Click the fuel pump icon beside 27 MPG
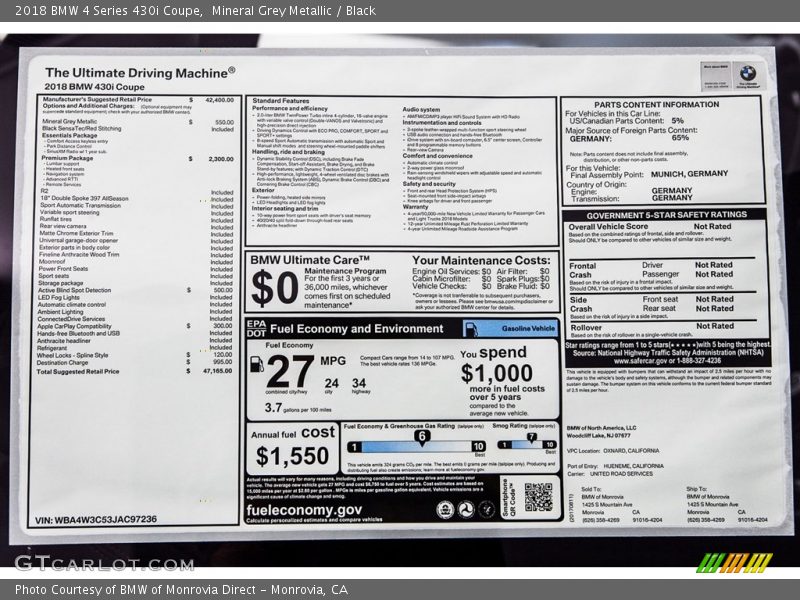800x600 pixels. coord(256,364)
